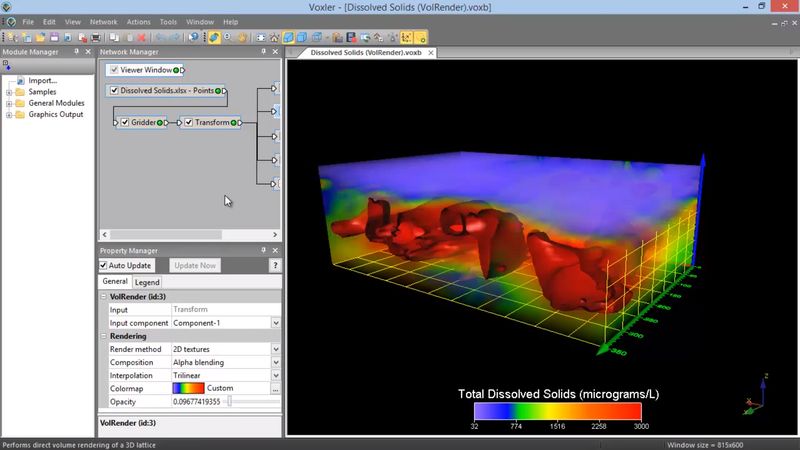Switch to the Legend tab
Image resolution: width=800 pixels, height=450 pixels.
tap(147, 283)
